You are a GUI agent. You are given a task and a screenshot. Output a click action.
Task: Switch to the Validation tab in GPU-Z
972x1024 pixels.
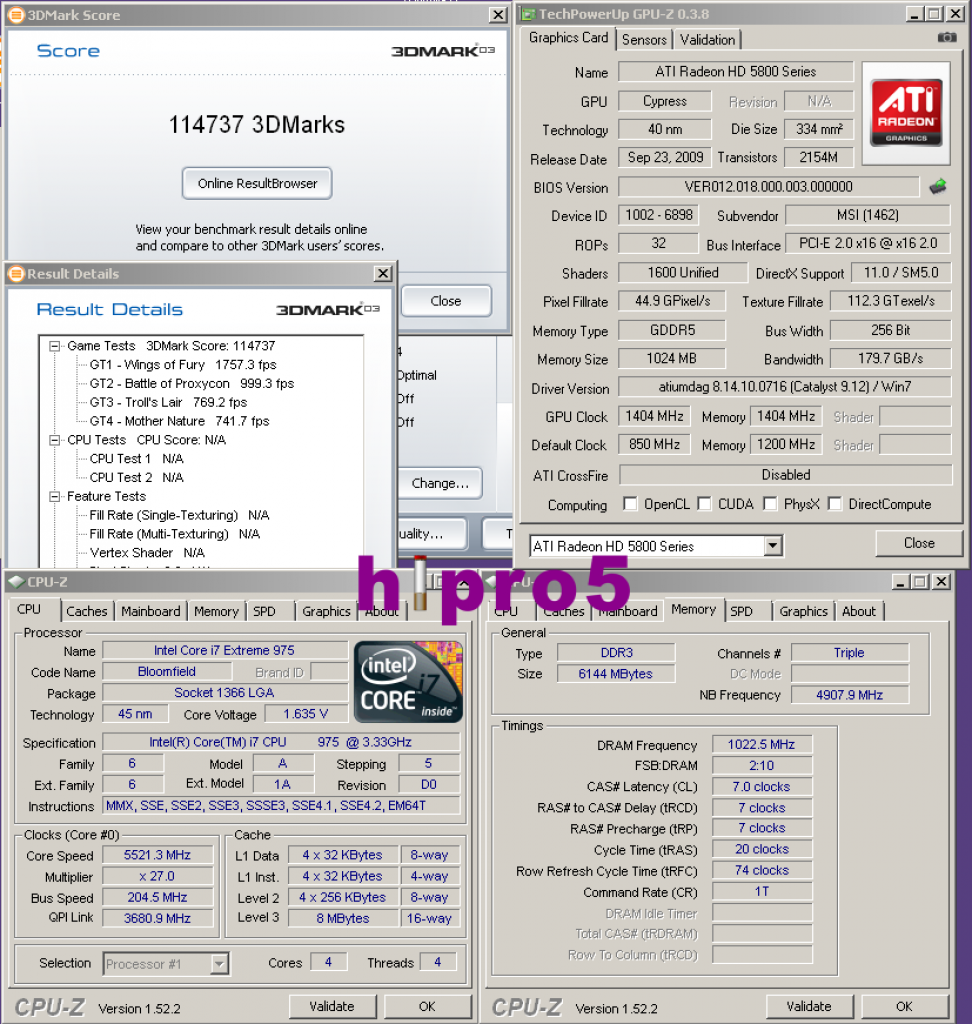(x=707, y=40)
